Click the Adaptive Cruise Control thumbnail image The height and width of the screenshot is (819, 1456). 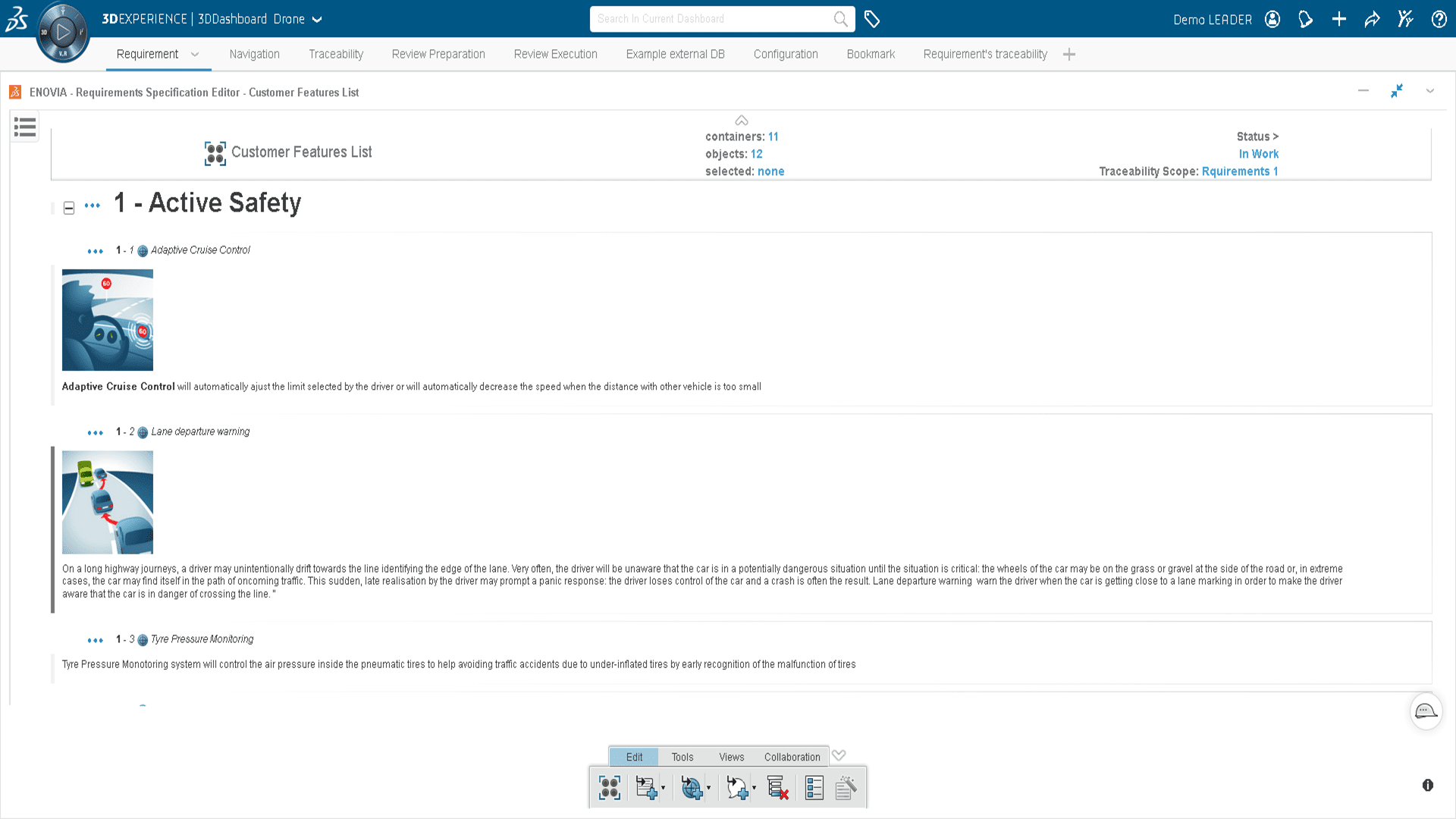coord(107,319)
